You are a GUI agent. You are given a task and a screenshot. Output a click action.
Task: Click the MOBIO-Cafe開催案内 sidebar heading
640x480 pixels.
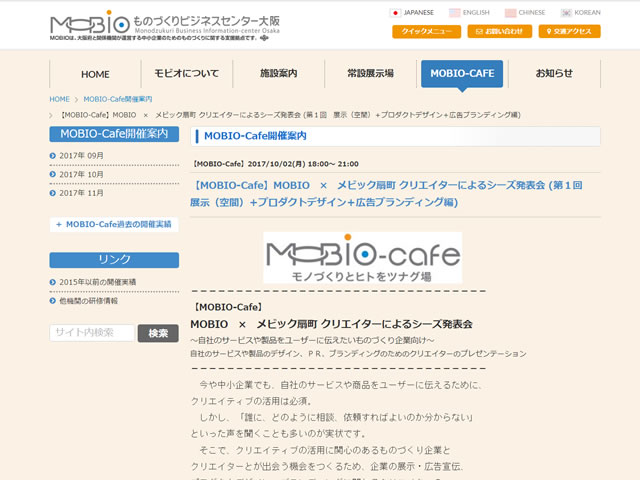tap(114, 134)
